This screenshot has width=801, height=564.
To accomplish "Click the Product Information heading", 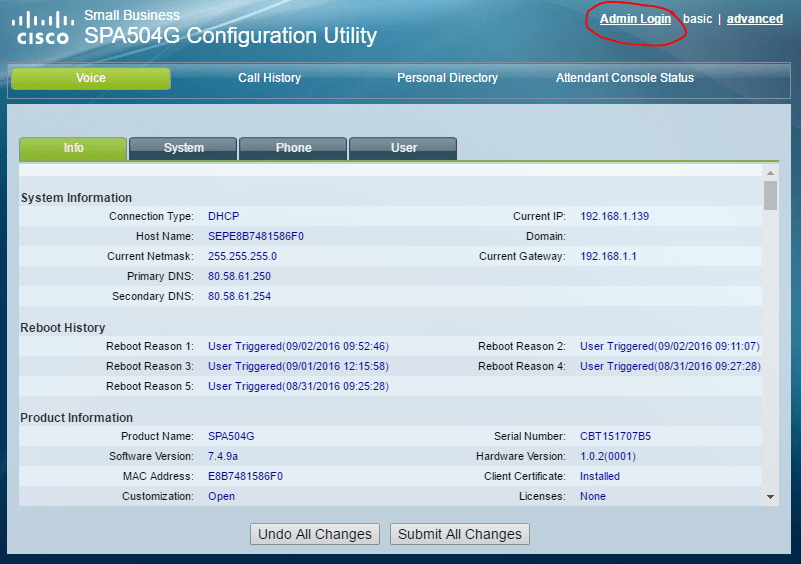I will (x=77, y=417).
